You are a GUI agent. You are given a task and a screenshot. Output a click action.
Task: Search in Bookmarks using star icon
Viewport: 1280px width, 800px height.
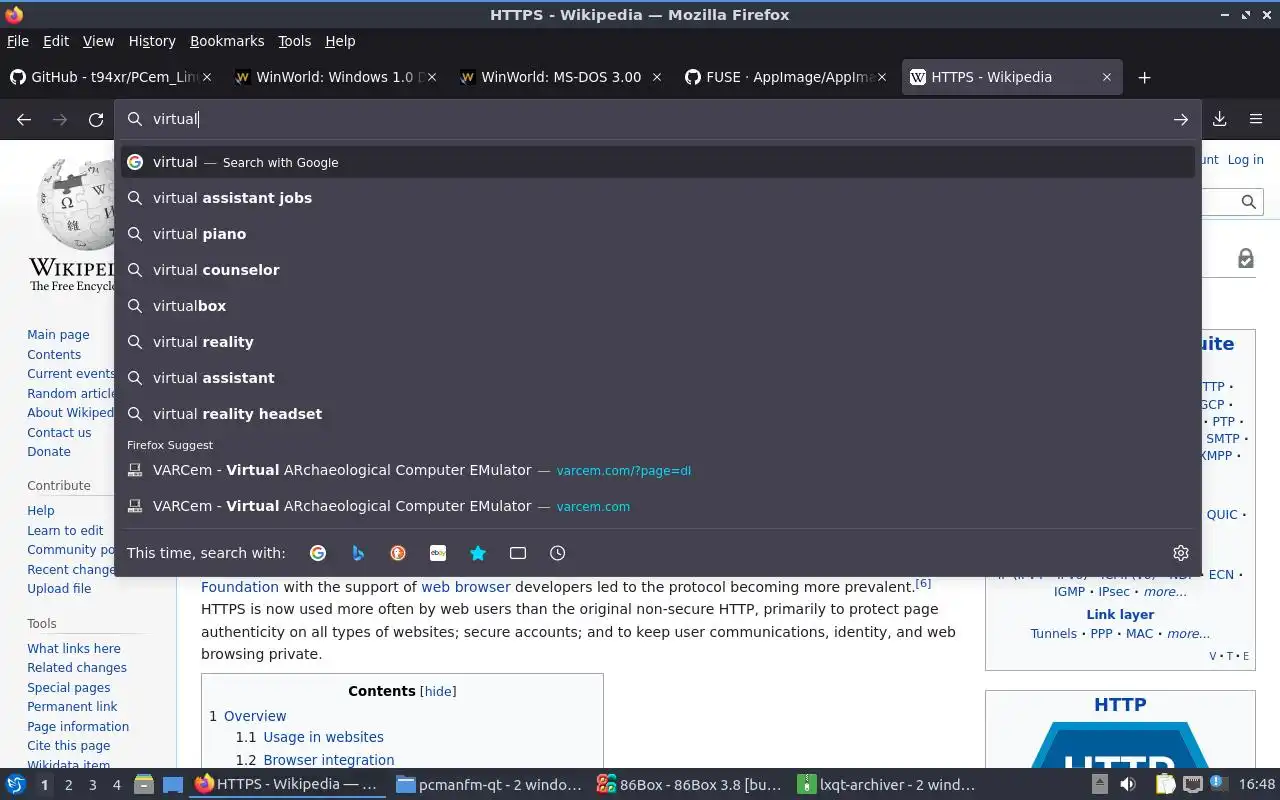click(x=478, y=553)
